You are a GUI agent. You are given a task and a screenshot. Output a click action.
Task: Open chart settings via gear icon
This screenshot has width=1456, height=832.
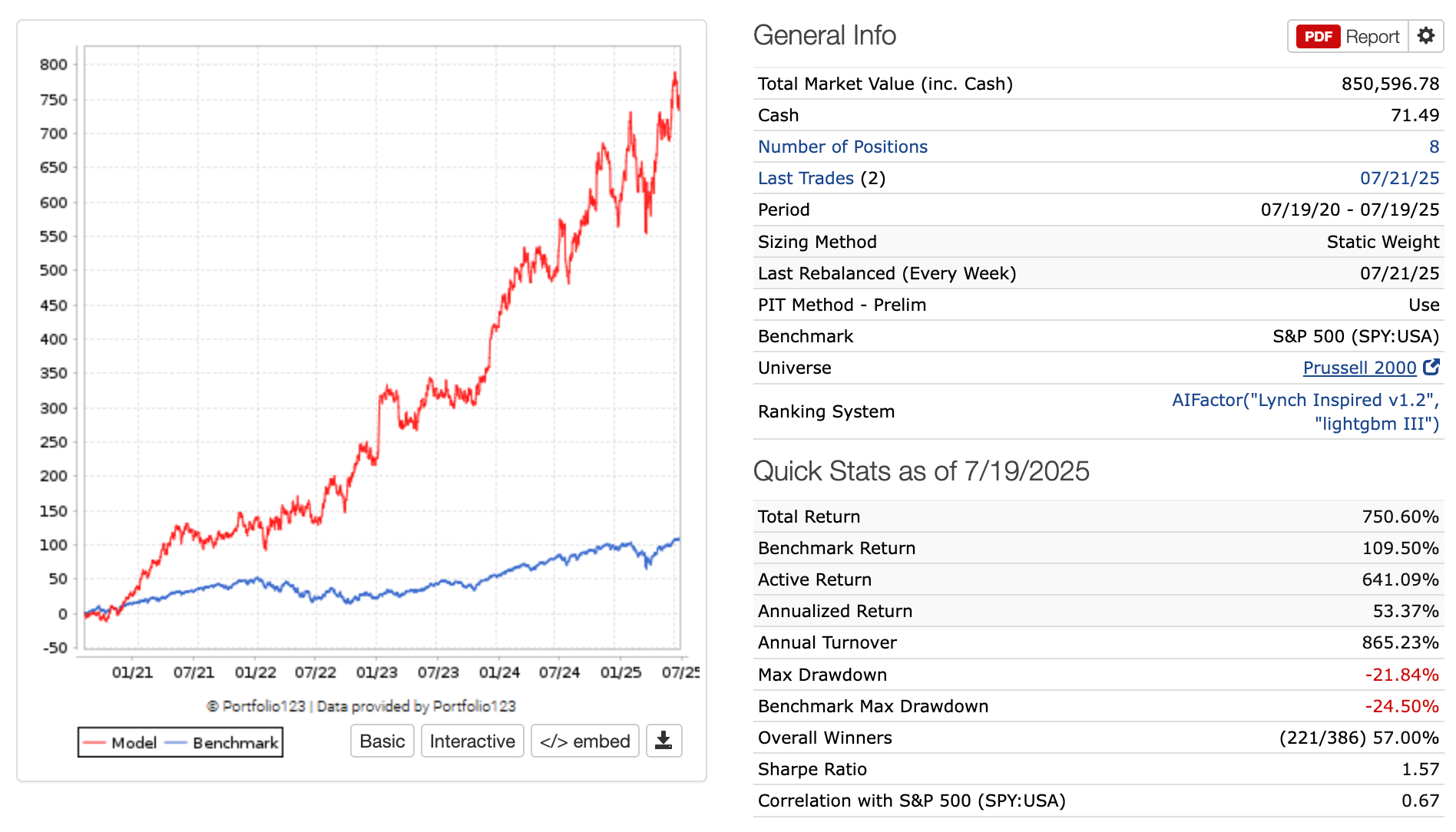tap(1426, 36)
